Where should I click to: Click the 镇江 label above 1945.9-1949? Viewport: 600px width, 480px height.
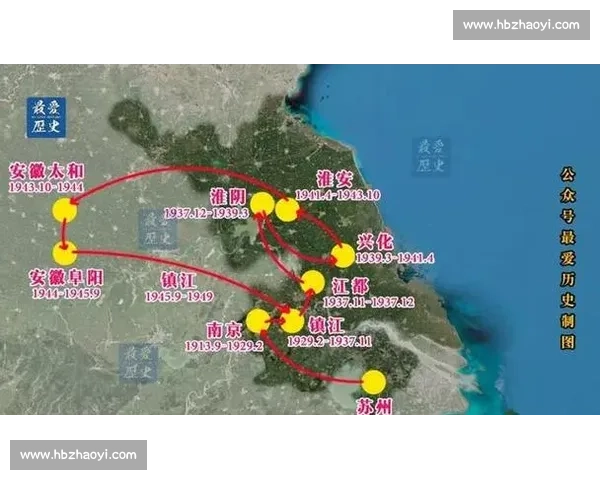(x=179, y=281)
